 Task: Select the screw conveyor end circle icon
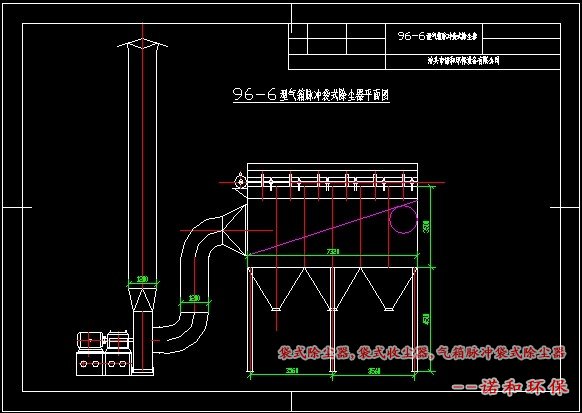[x=240, y=181]
